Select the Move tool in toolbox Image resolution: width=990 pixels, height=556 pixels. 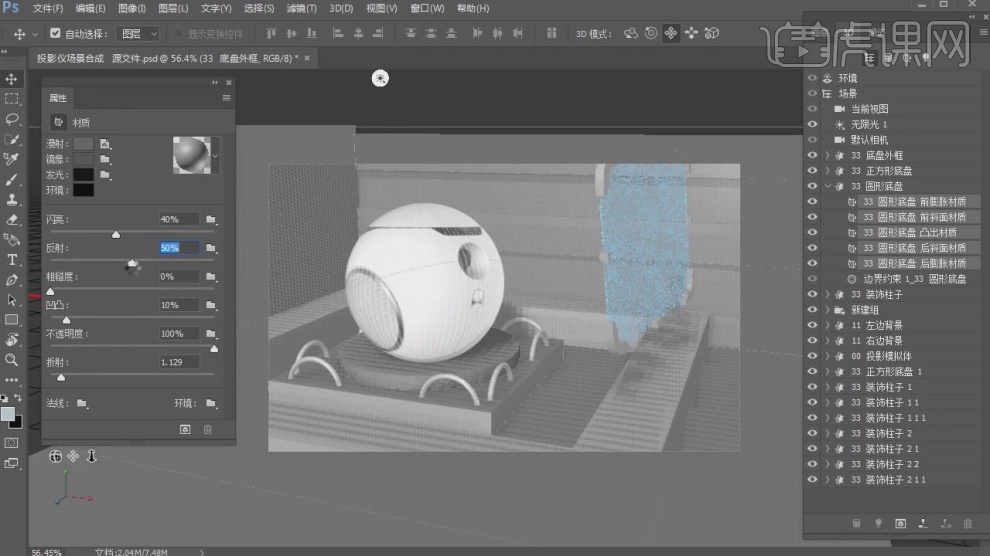pyautogui.click(x=11, y=79)
